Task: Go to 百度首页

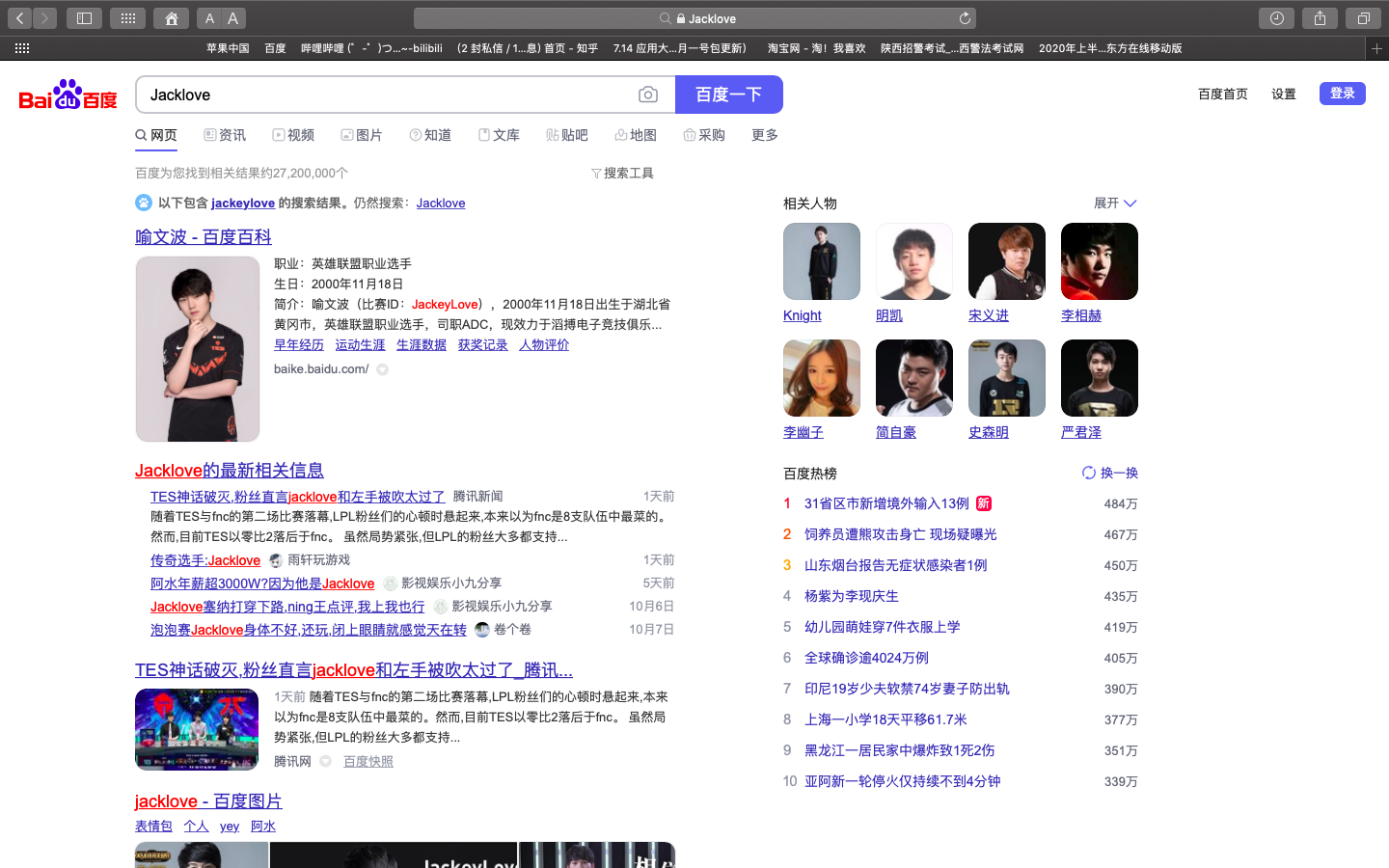Action: tap(1223, 95)
